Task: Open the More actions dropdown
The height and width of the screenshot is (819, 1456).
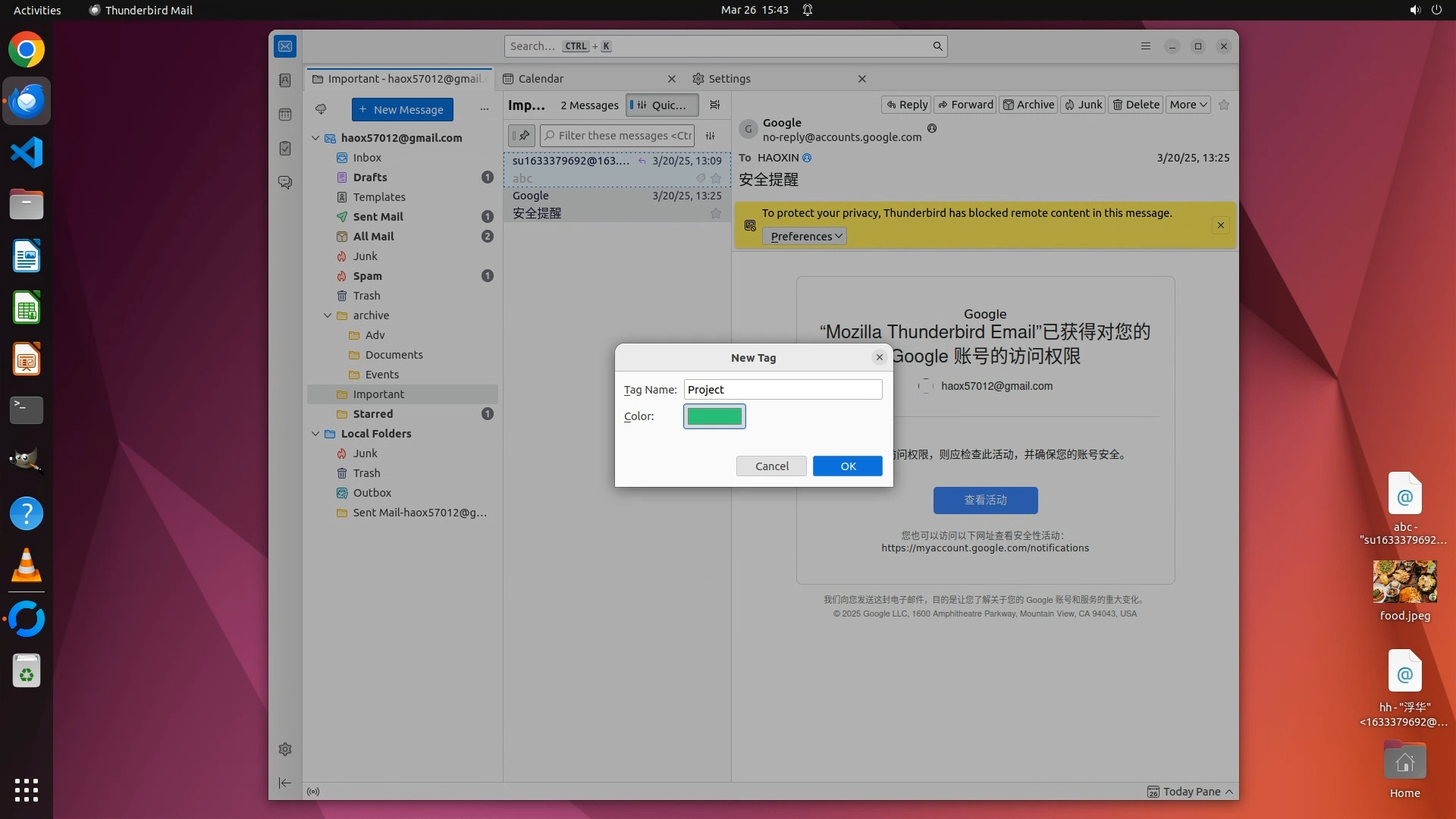Action: tap(1188, 105)
